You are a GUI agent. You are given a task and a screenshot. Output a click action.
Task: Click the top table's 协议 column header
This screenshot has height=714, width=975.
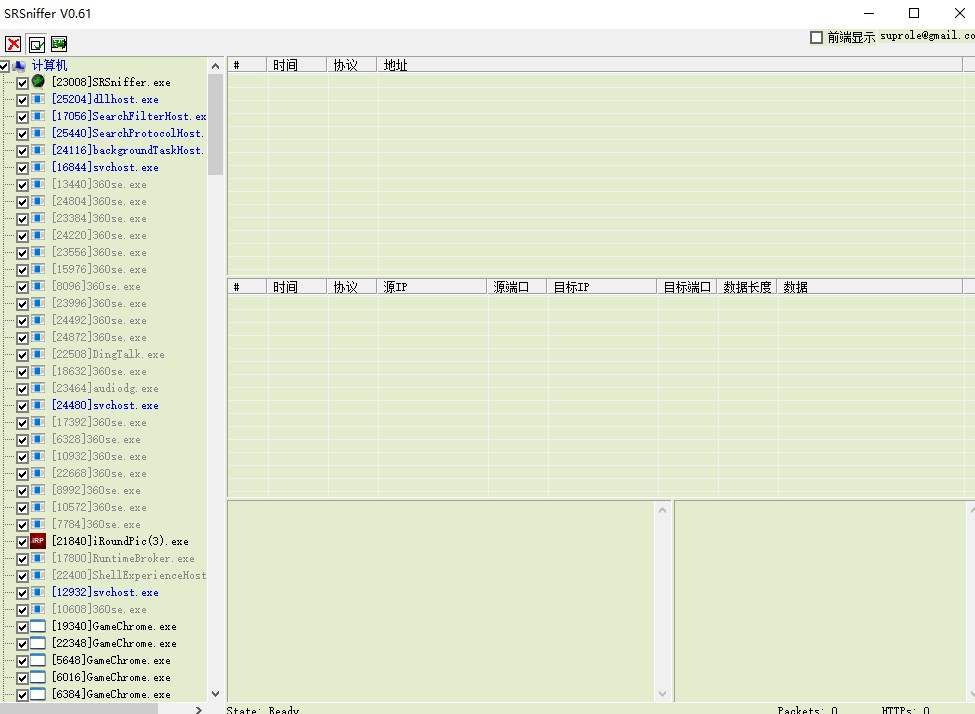coord(352,65)
